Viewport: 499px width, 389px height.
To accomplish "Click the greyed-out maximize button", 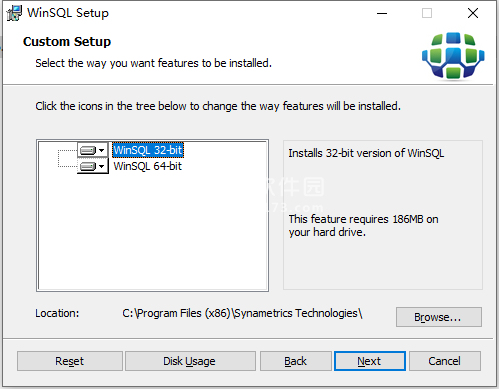I will 427,13.
